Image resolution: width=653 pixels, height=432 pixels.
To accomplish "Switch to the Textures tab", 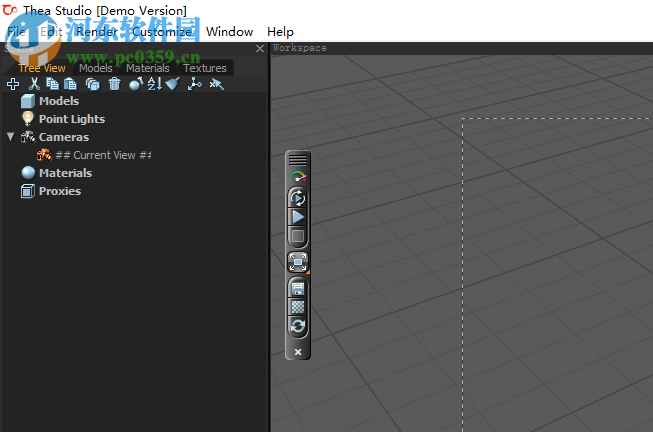I will [205, 68].
